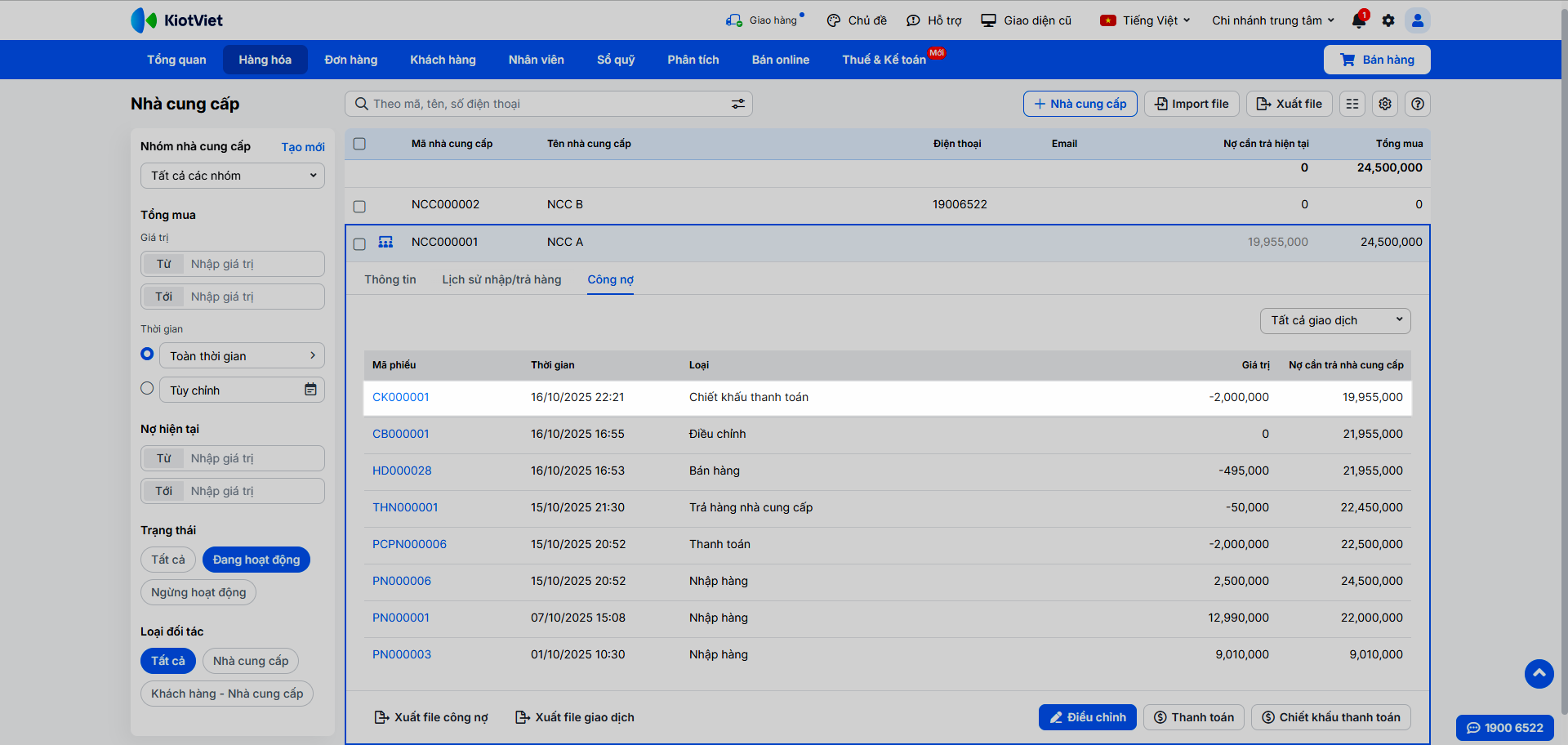The width and height of the screenshot is (1568, 745).
Task: Tick the select-all checkbox in header
Action: pos(359,144)
